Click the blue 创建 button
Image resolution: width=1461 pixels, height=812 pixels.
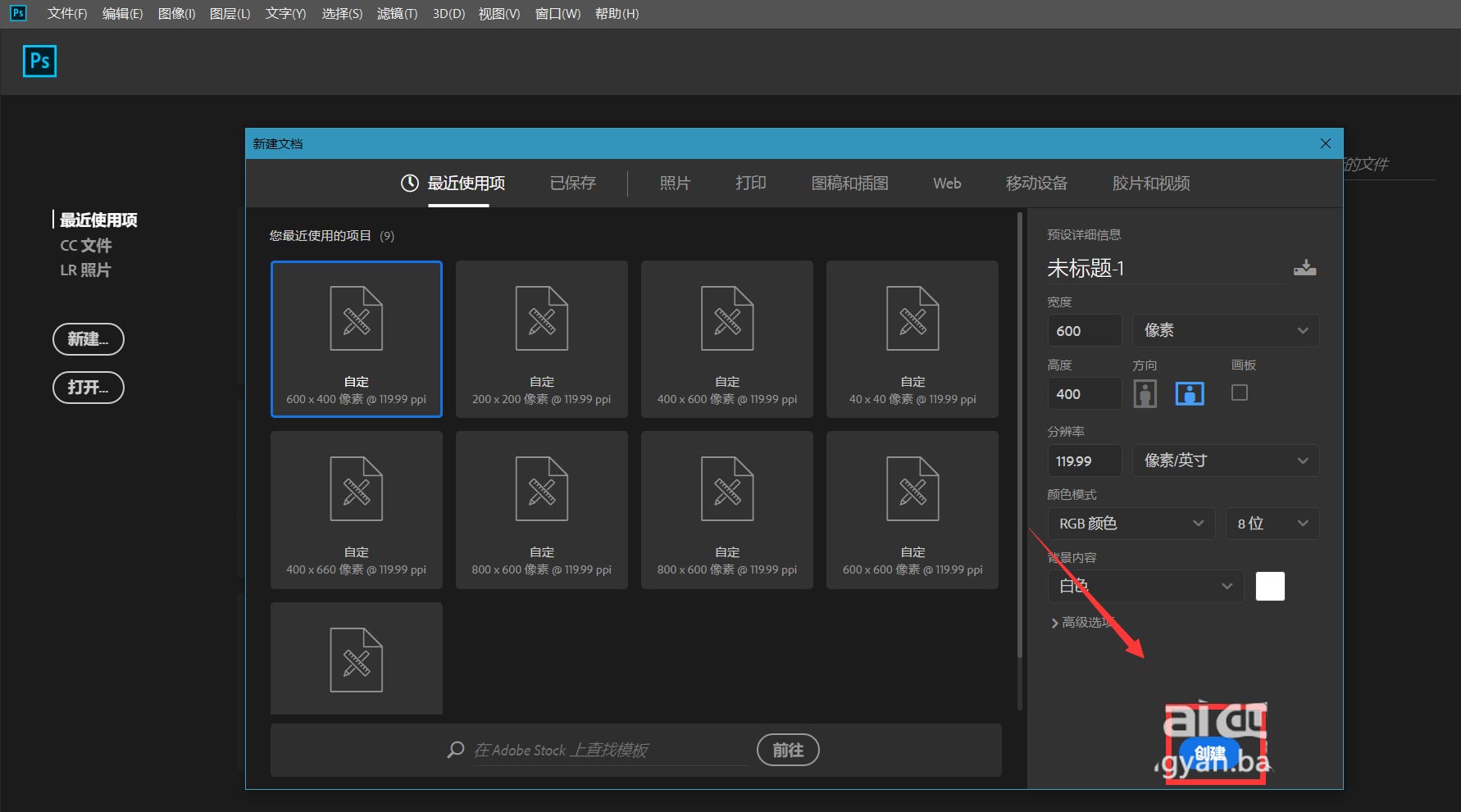(1210, 753)
